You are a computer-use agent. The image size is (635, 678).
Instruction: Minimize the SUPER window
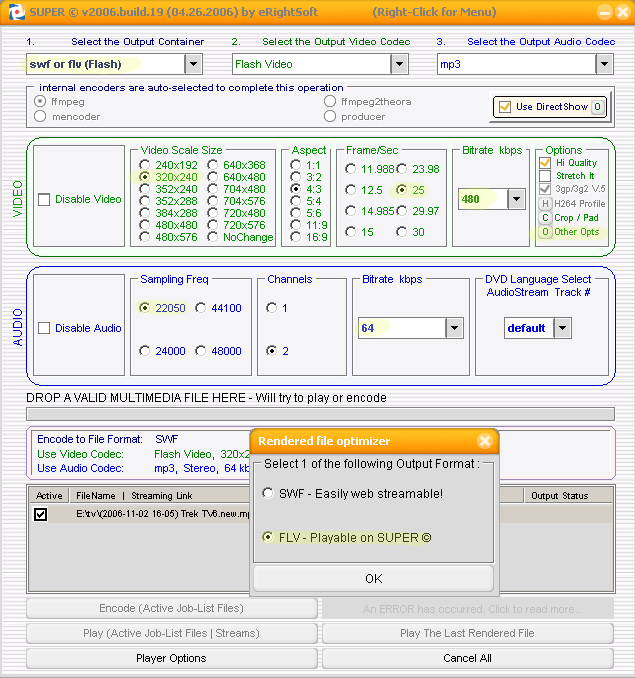point(605,12)
